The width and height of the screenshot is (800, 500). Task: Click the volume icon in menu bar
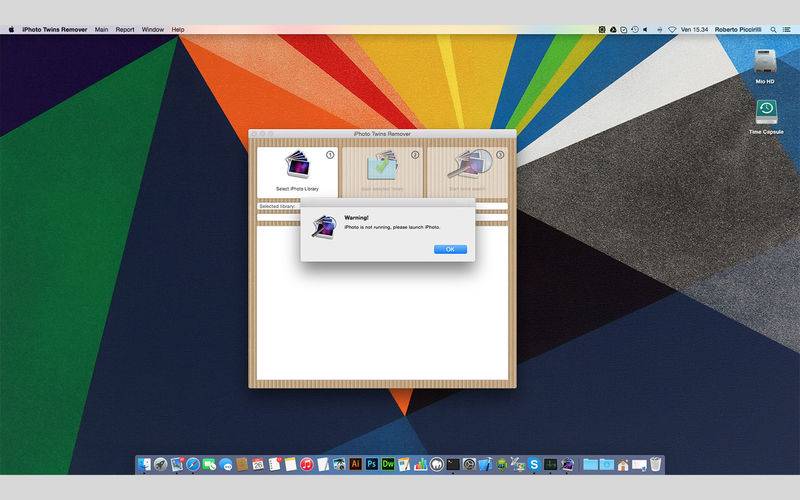pos(645,30)
